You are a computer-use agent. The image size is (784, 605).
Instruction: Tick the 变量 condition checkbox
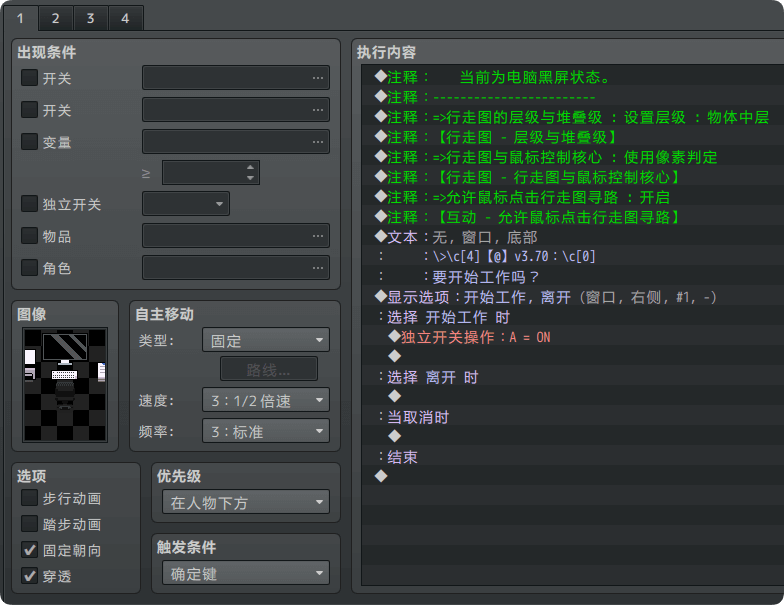coord(29,142)
